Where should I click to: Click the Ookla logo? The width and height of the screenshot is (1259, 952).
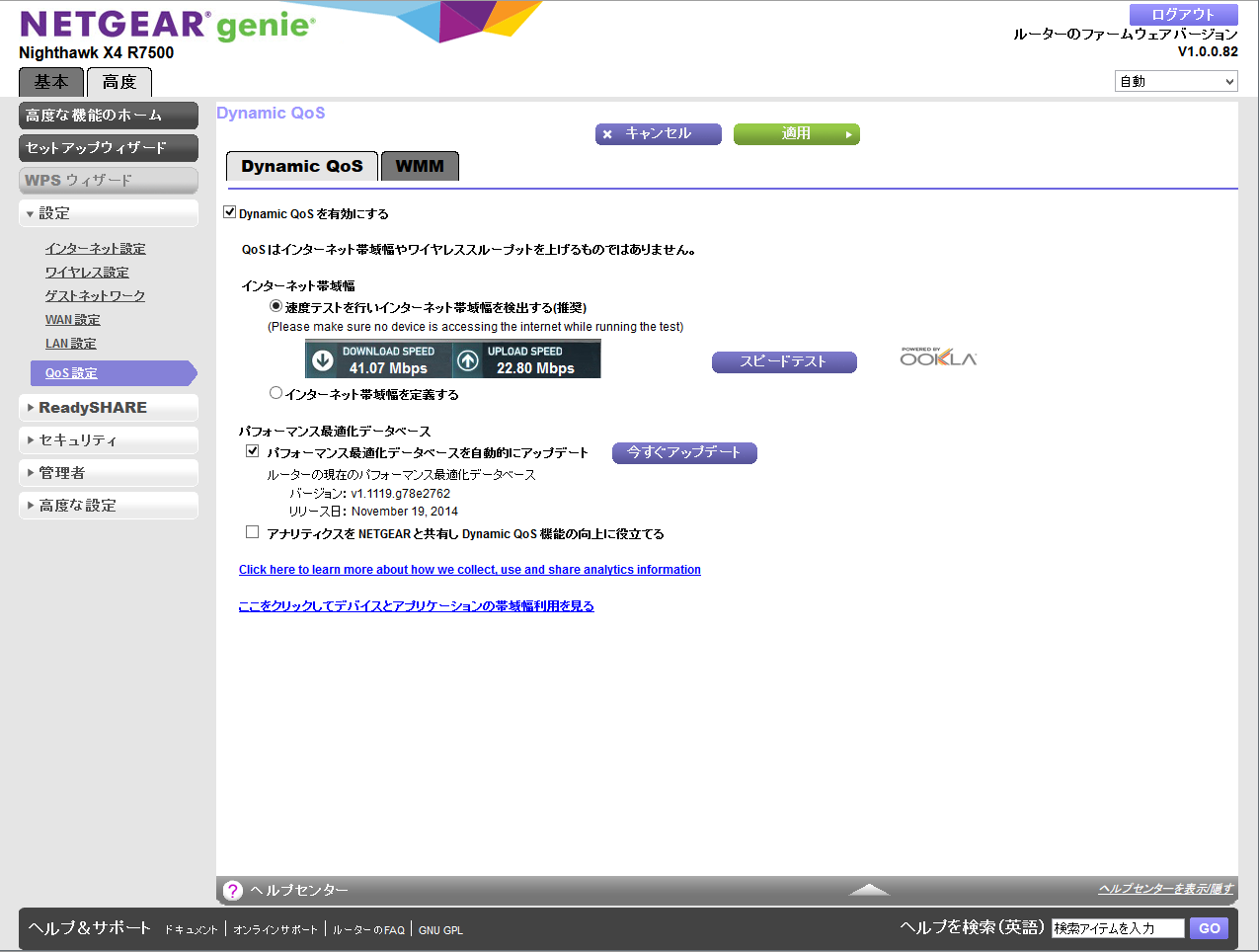[937, 357]
